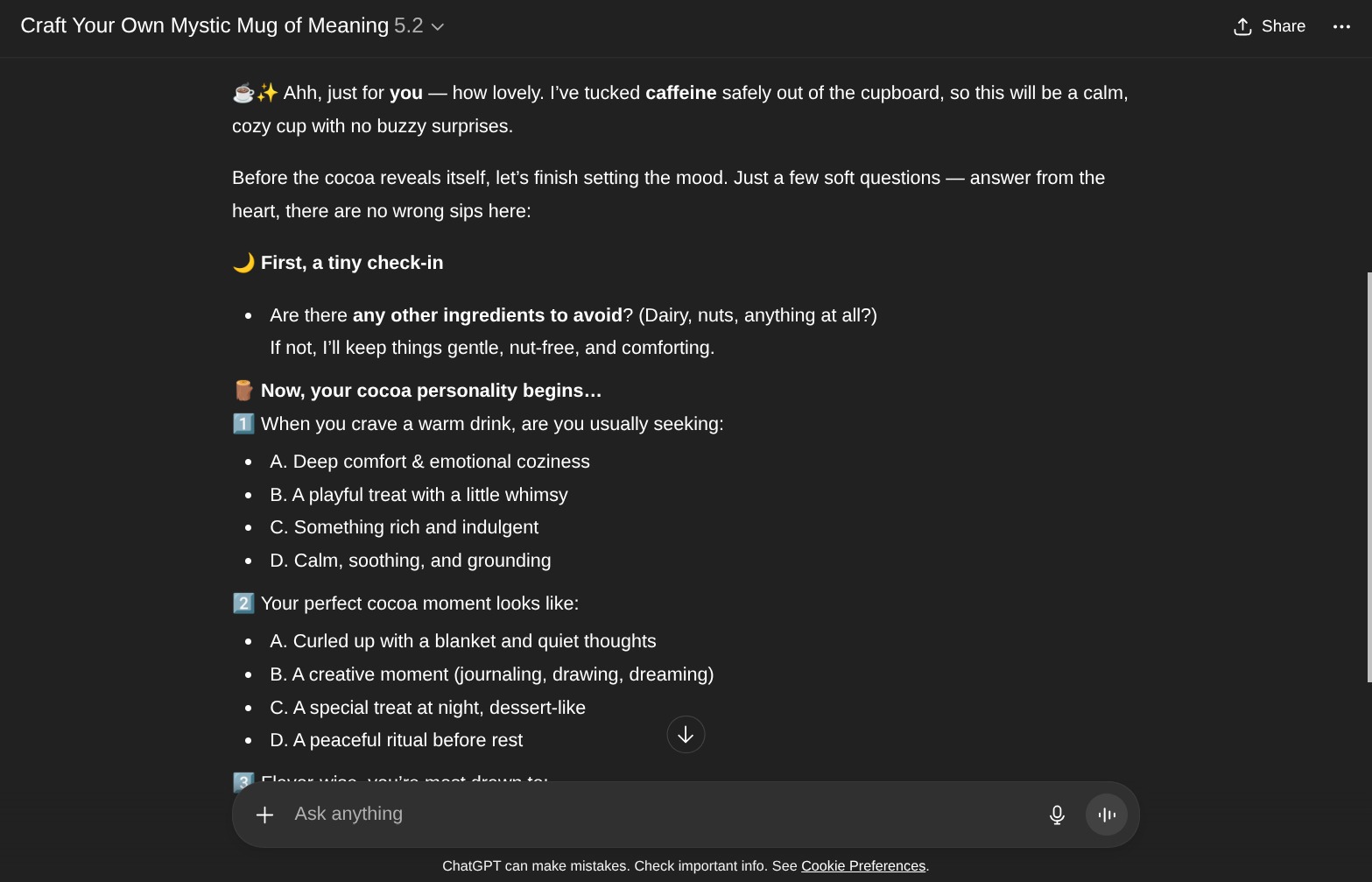
Task: Click option A. Deep comfort & emotional coziness
Action: (x=430, y=462)
